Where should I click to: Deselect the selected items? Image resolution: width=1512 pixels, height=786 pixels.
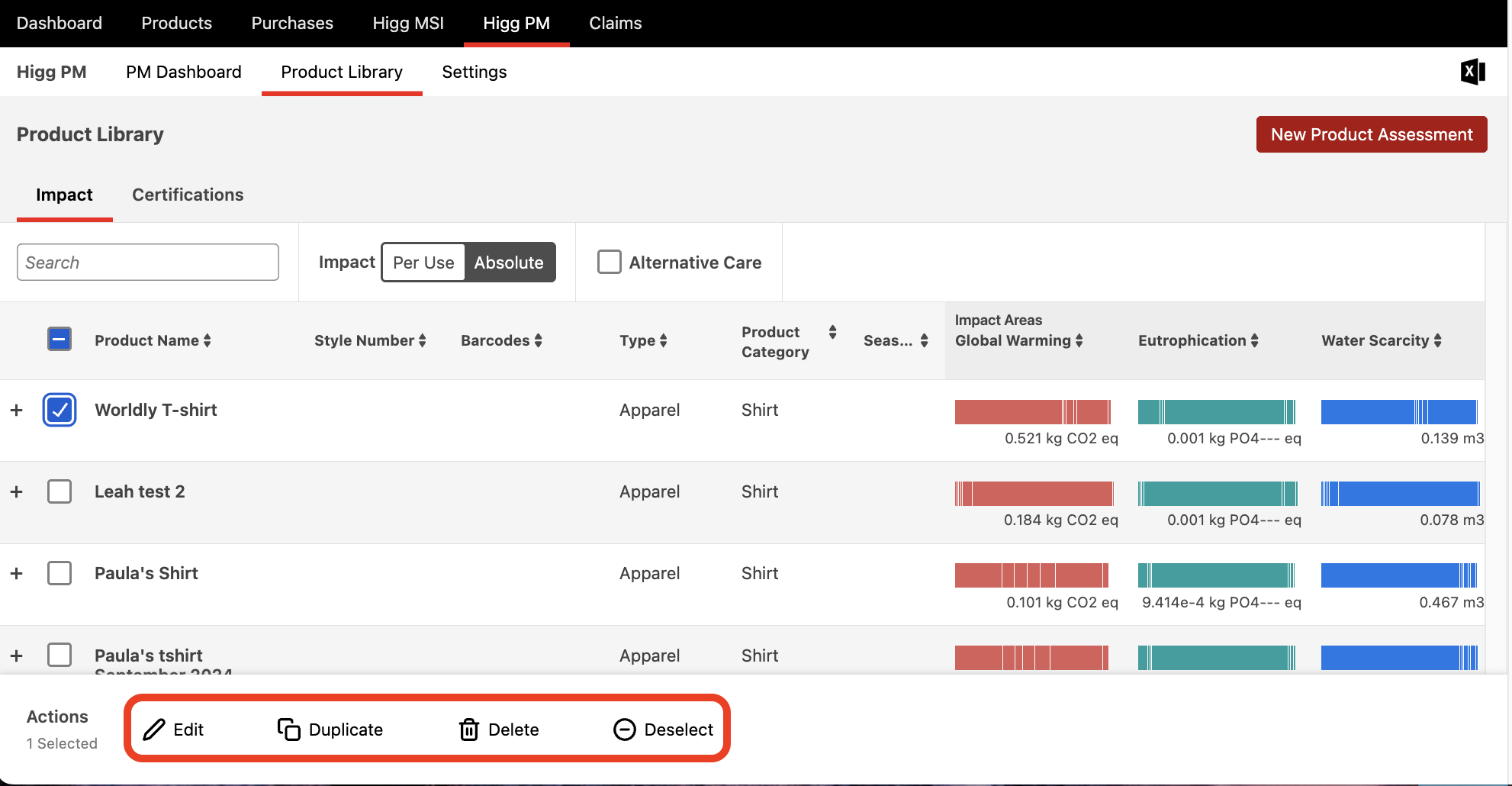[x=664, y=730]
